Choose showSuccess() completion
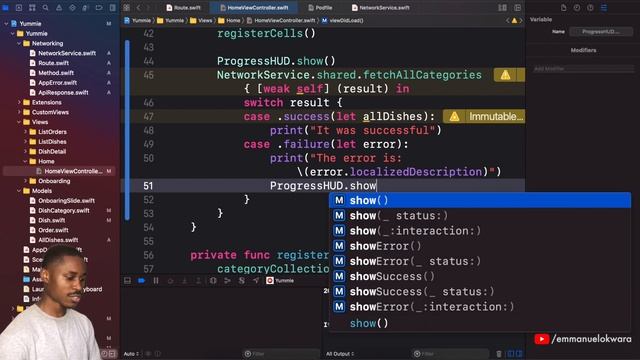Screen dimensions: 640x360 pyautogui.click(x=480, y=276)
